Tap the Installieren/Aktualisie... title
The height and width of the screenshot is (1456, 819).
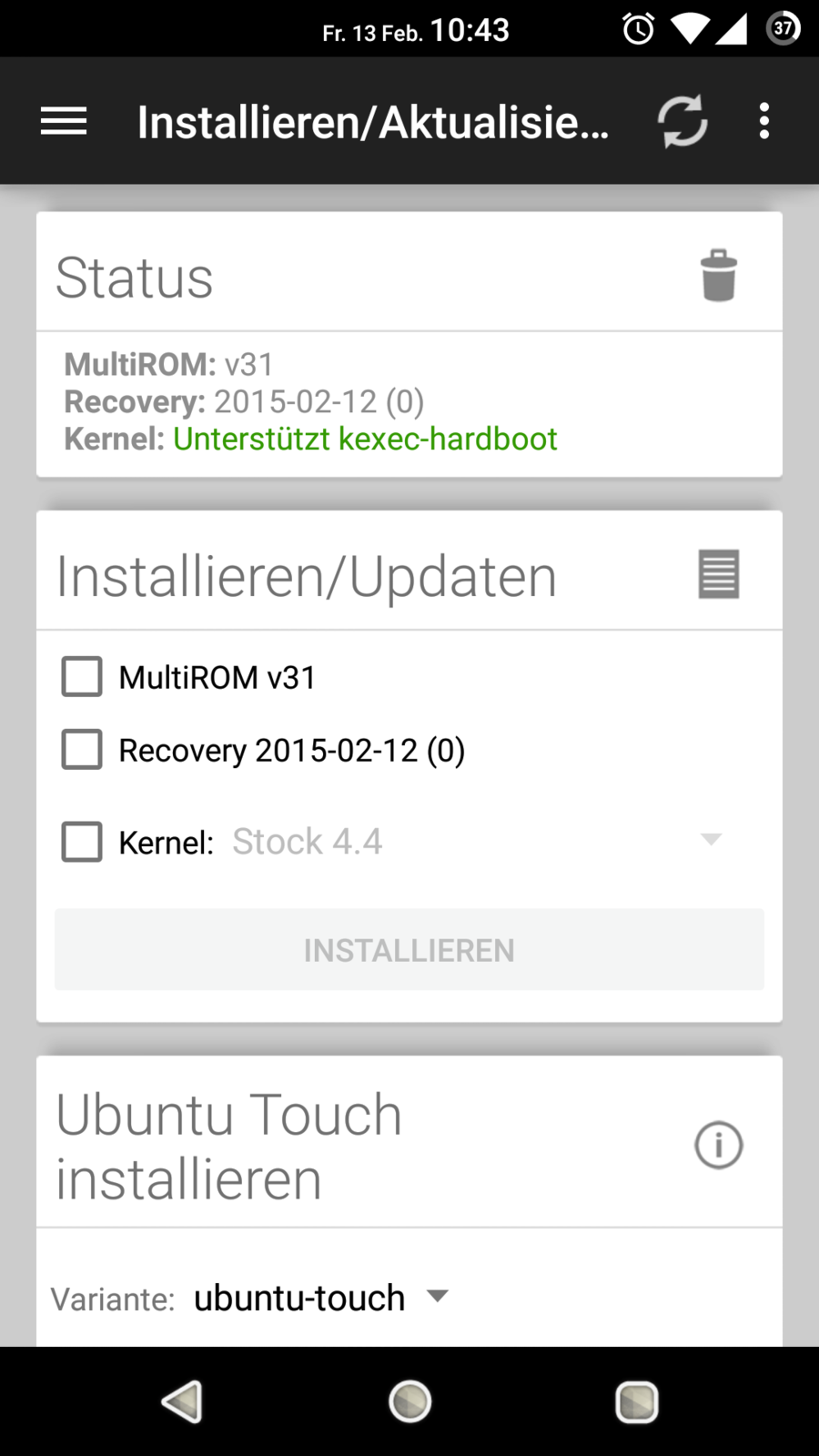(373, 122)
